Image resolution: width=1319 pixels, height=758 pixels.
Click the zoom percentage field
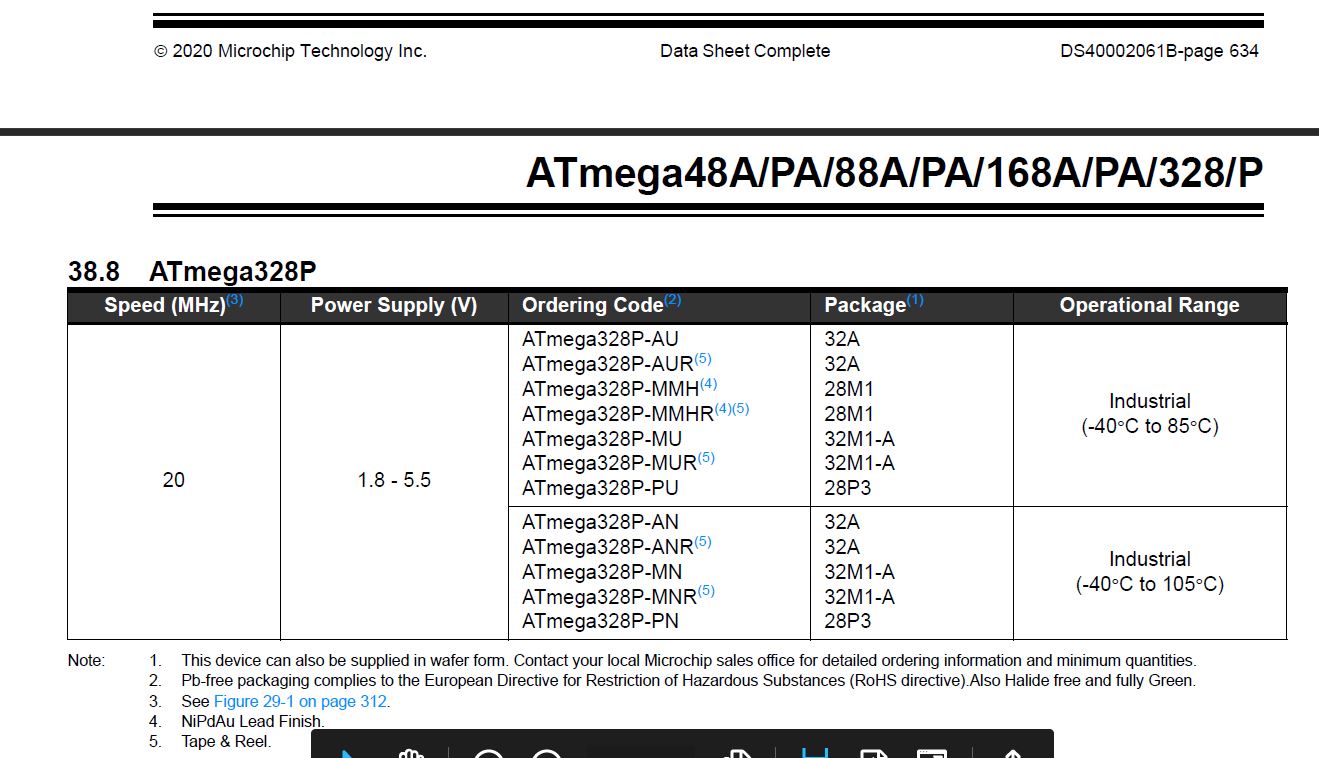640,750
